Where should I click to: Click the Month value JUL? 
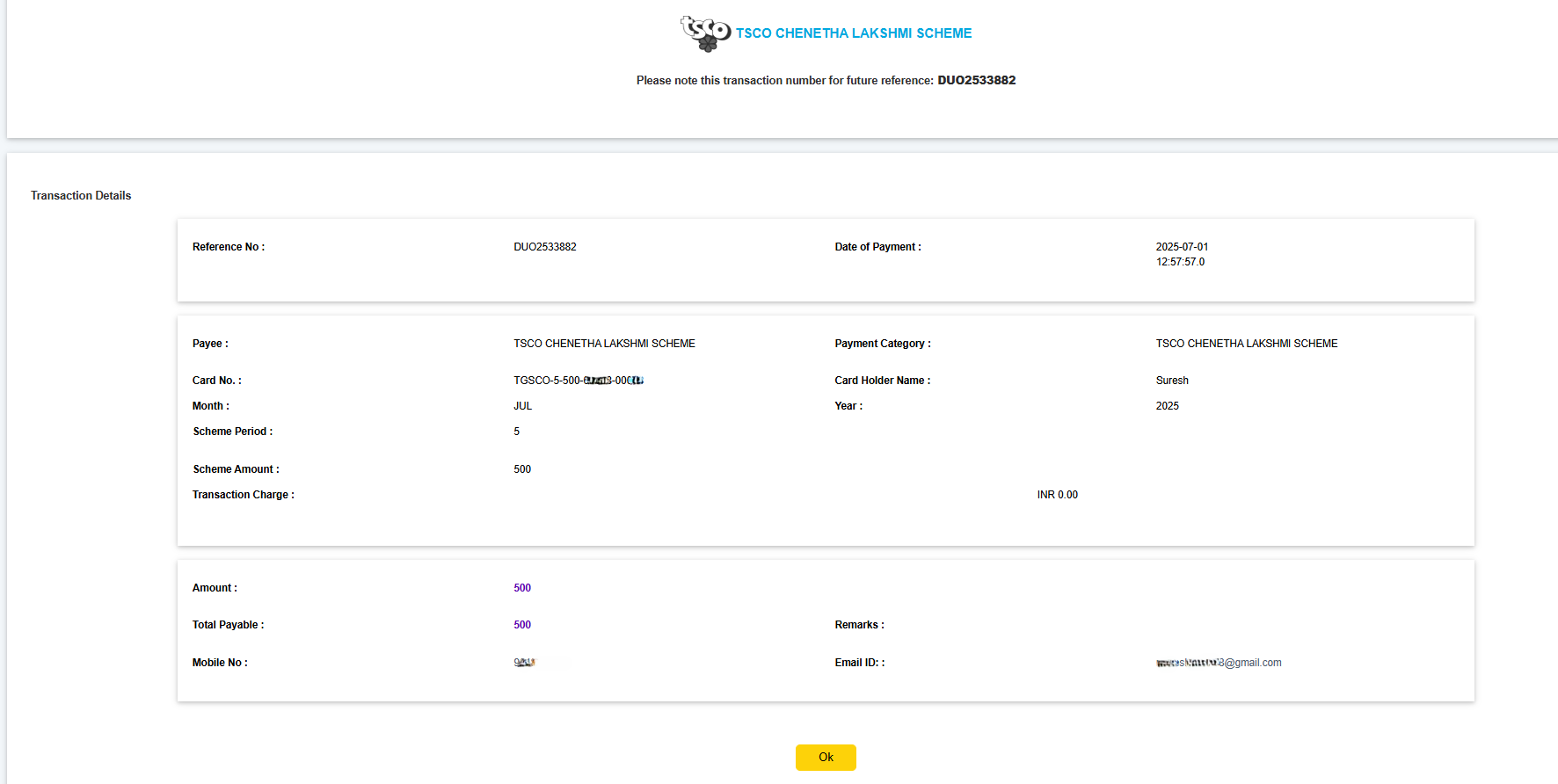pyautogui.click(x=523, y=406)
